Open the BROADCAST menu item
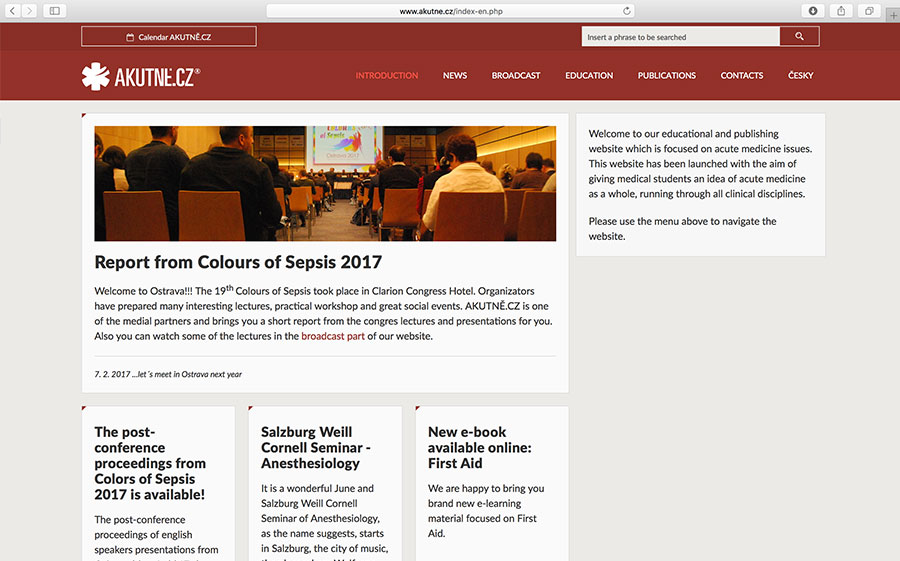The height and width of the screenshot is (561, 900). (x=516, y=75)
